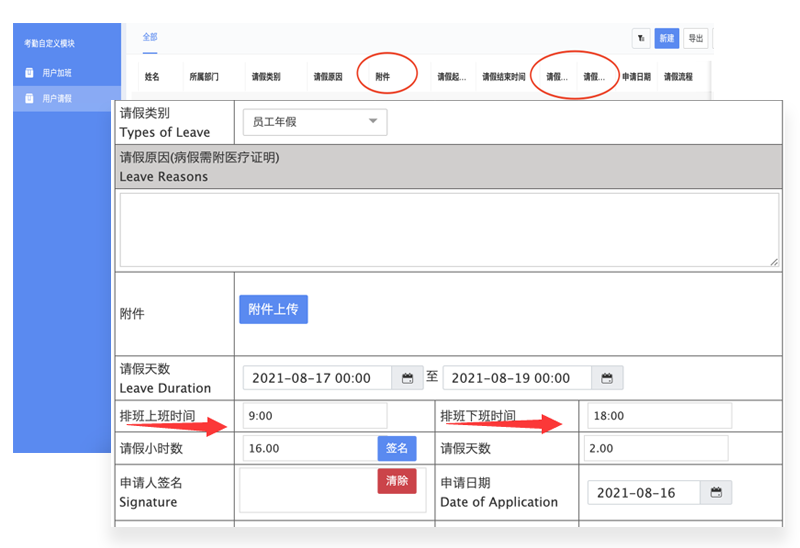
Task: Click the 考勤自定义模块 sidebar title
Action: point(49,43)
